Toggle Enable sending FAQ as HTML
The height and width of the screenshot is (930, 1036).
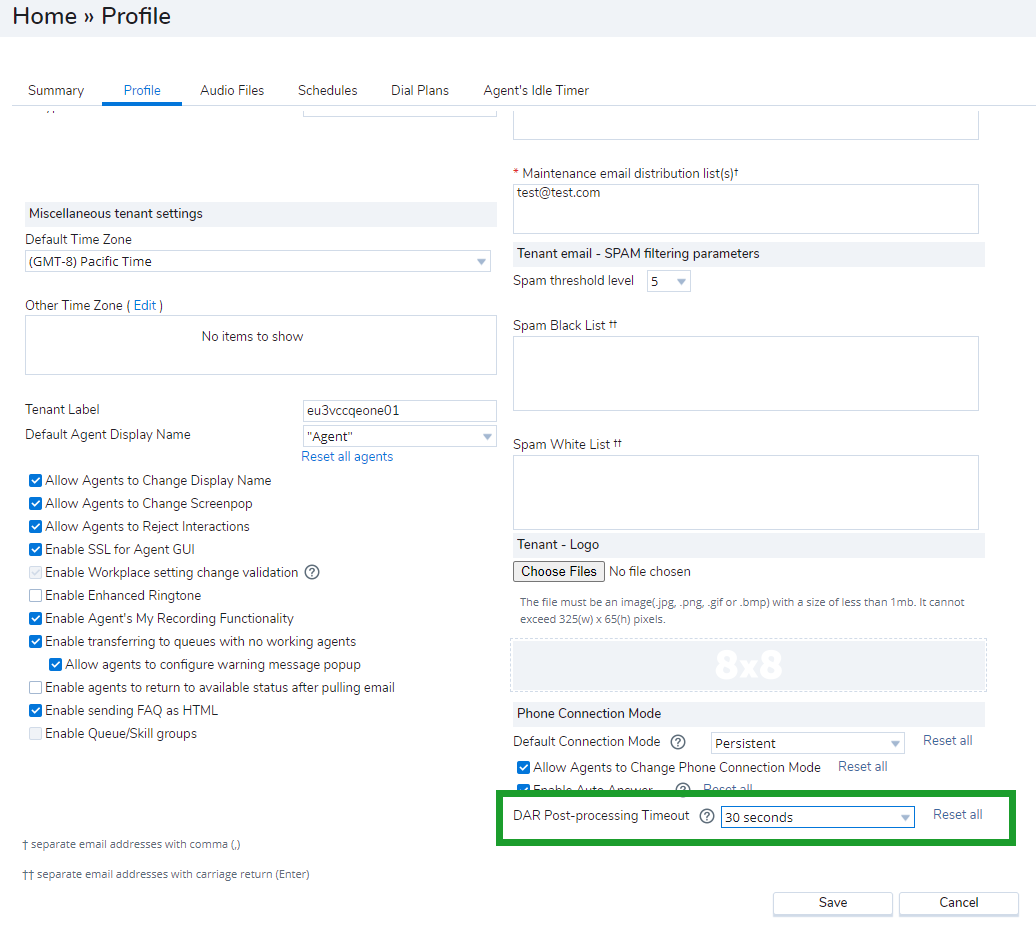pos(36,711)
